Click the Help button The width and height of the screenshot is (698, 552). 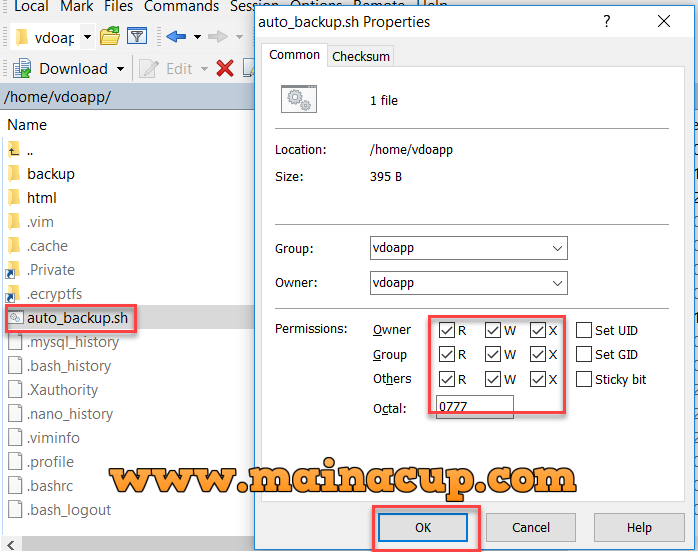(x=639, y=528)
